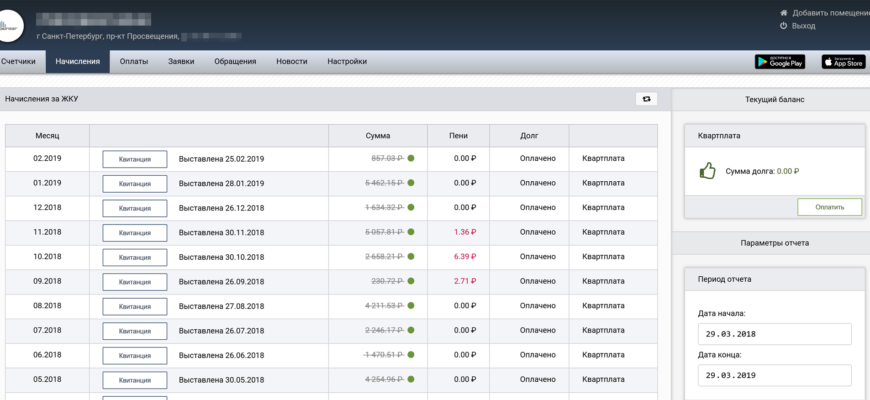
Task: Click the green status dot for 09.2018
Action: point(411,281)
